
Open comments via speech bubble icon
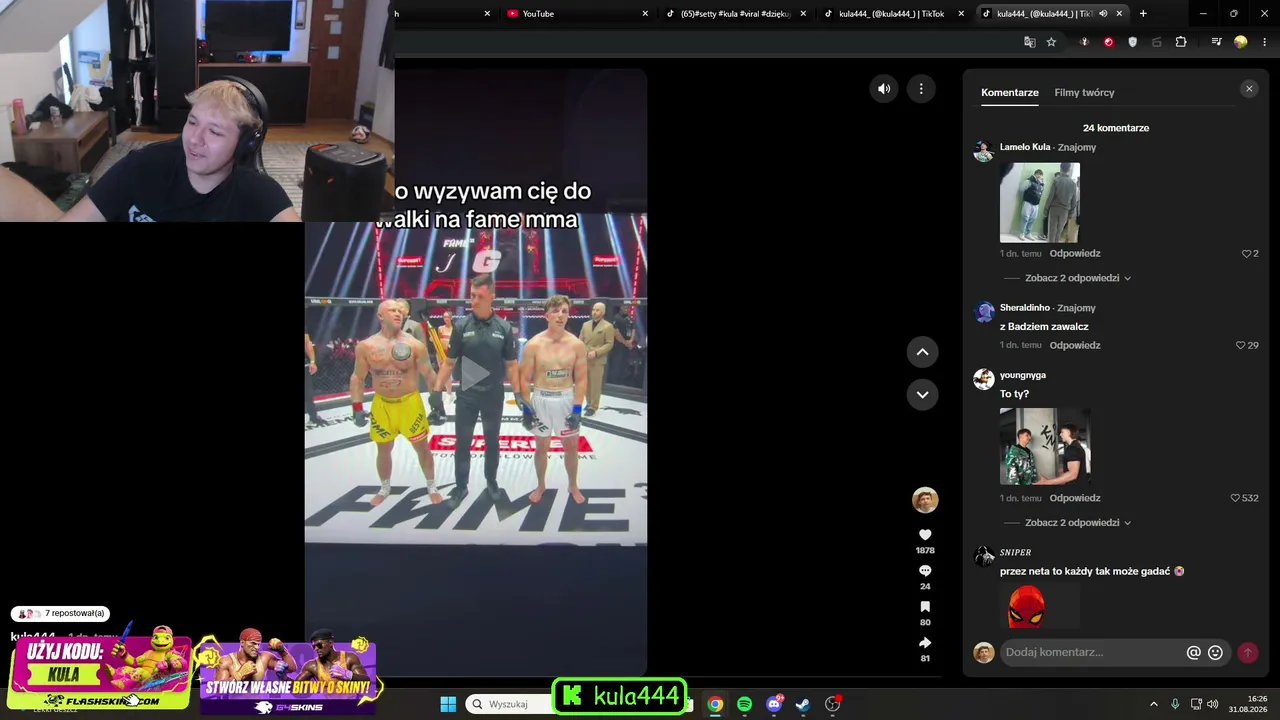tap(925, 571)
